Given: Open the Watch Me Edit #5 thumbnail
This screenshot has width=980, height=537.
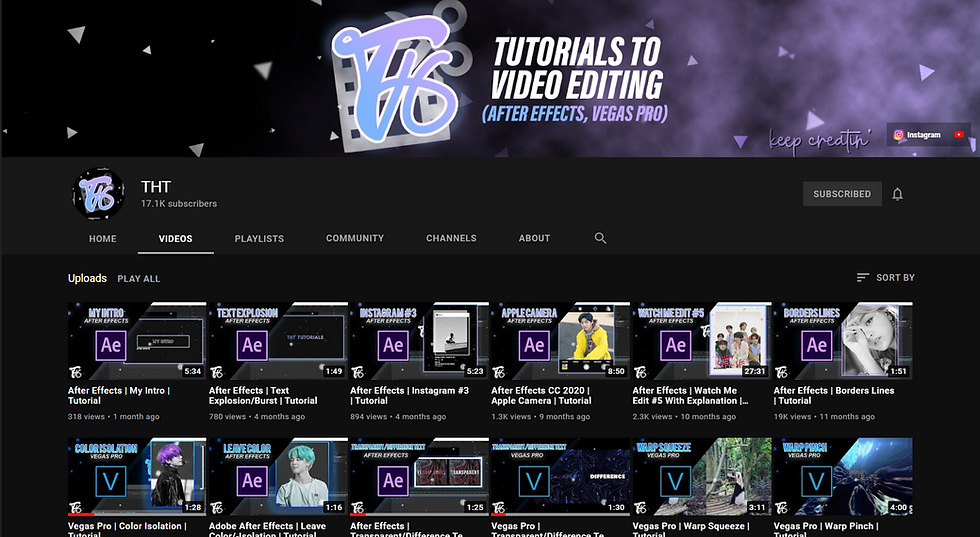Looking at the screenshot, I should 702,341.
